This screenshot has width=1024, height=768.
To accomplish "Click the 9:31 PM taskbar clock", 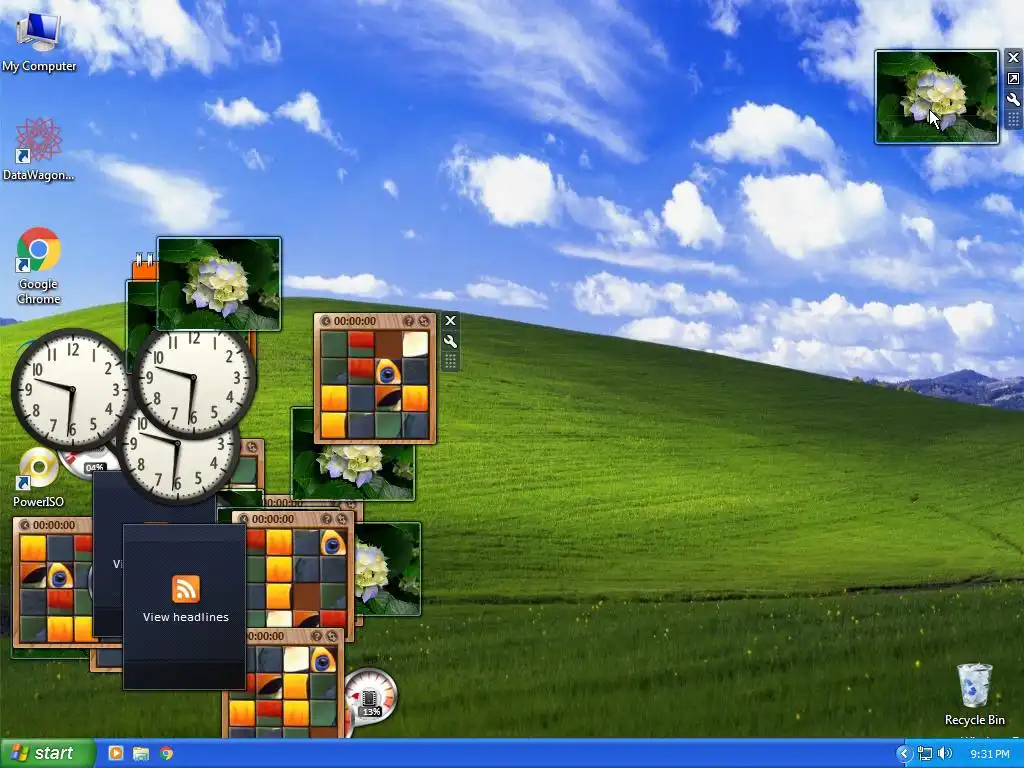I will coord(990,754).
